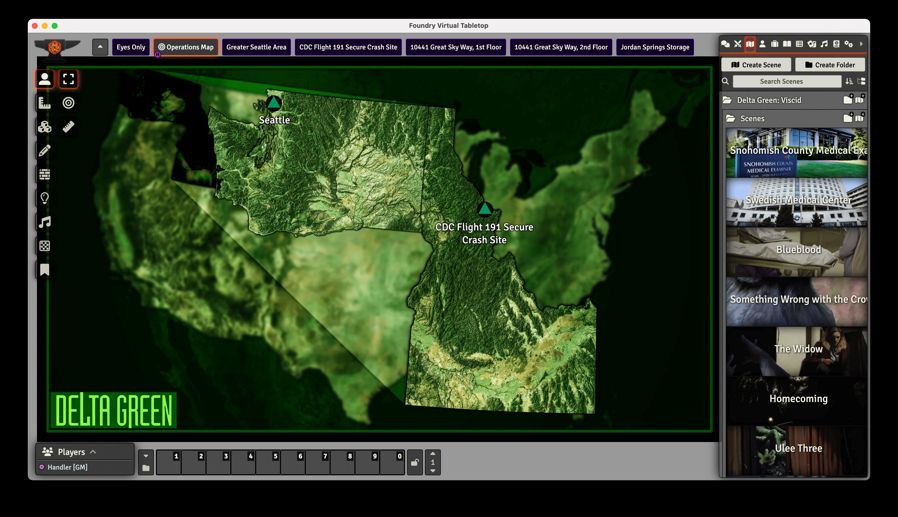Open the Ambient Sound Controls music icon

(45, 222)
